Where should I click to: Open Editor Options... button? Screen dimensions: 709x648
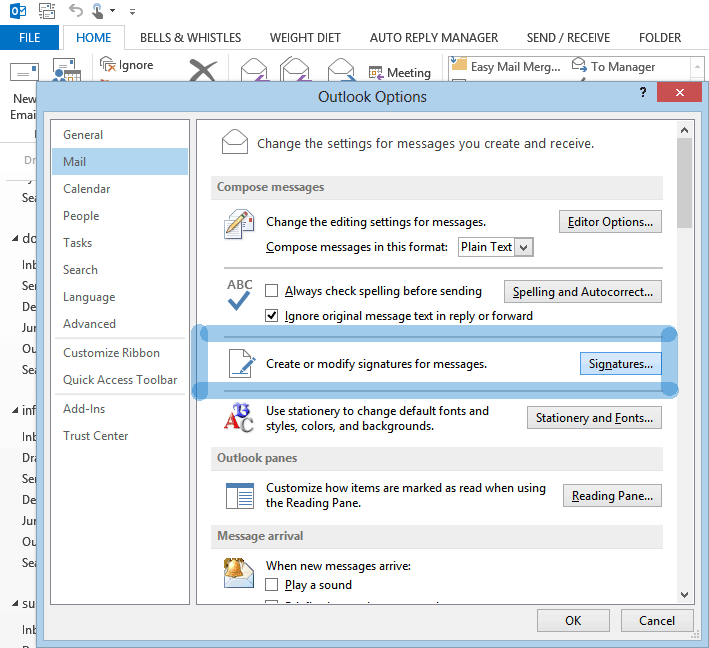(610, 222)
